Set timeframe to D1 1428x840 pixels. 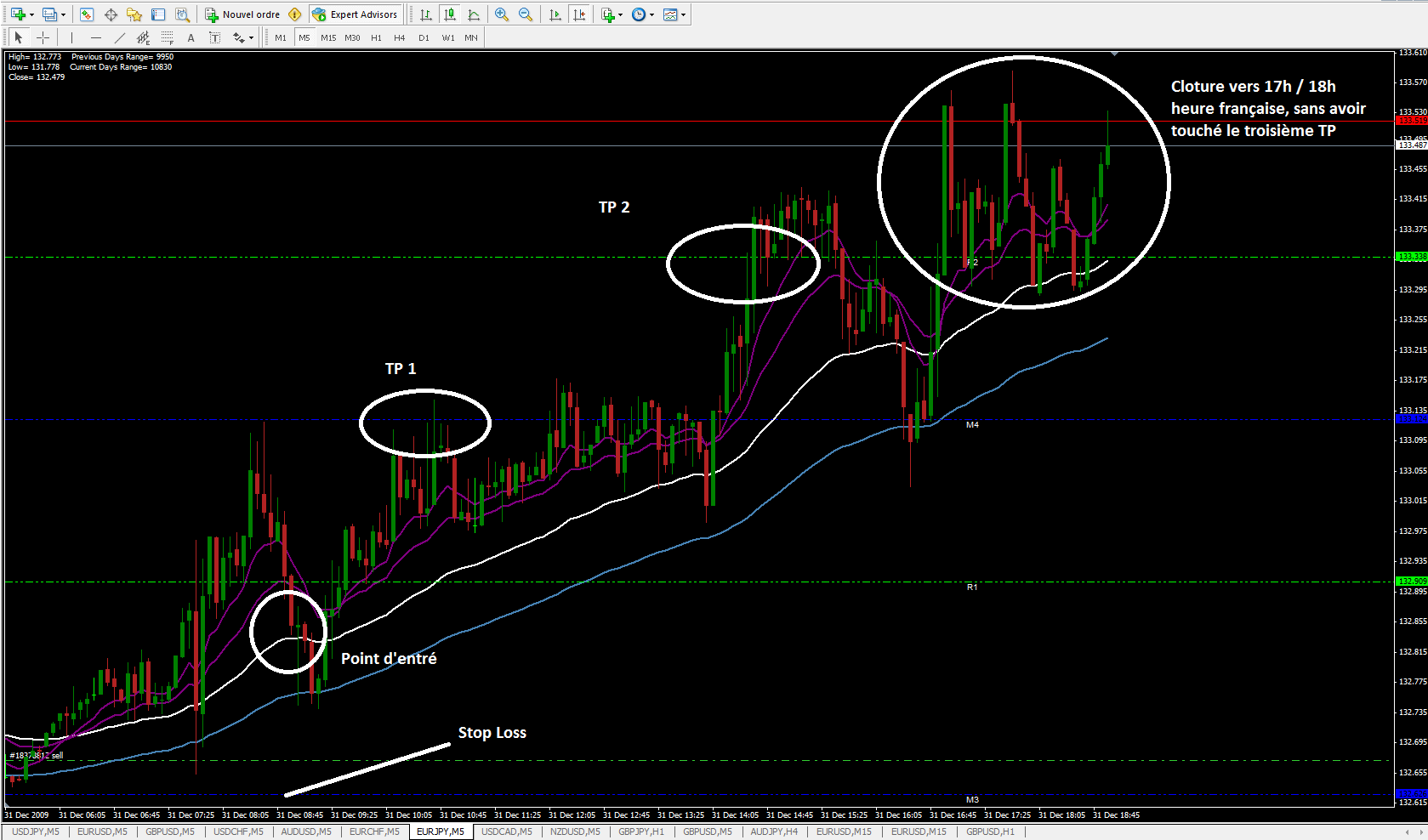click(424, 37)
